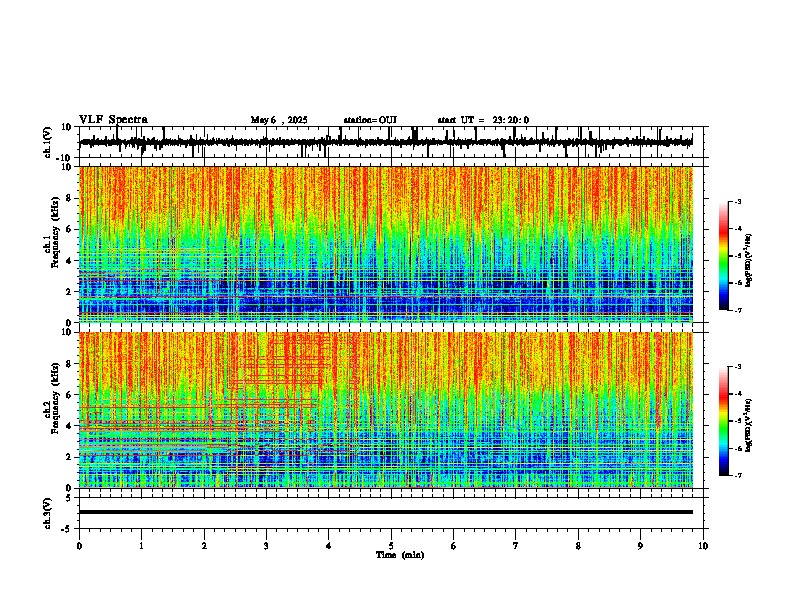Click the "ch.3(V)" axis label
This screenshot has height=612, width=792.
48,513
